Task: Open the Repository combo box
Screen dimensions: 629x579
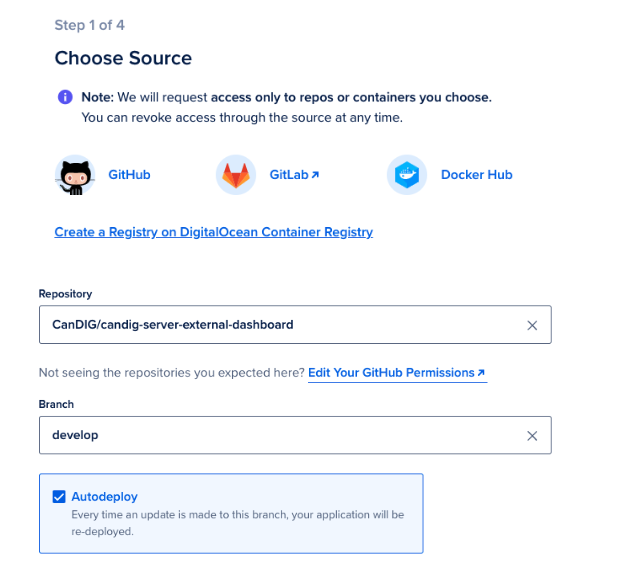Action: point(295,325)
